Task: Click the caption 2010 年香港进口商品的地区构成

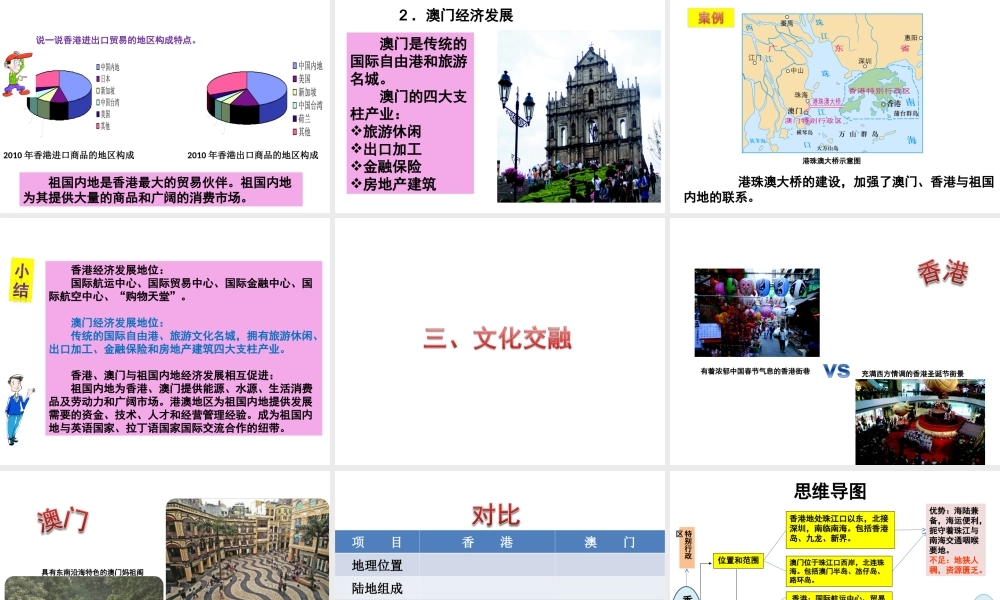Action: coord(69,155)
